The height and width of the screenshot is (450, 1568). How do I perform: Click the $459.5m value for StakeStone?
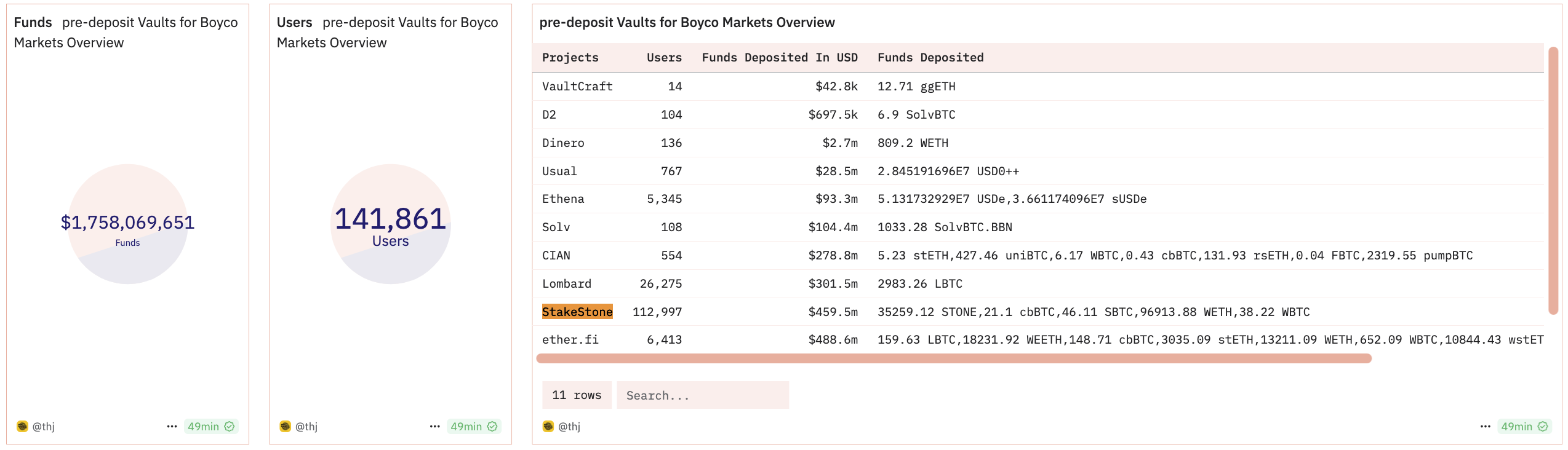pos(833,312)
